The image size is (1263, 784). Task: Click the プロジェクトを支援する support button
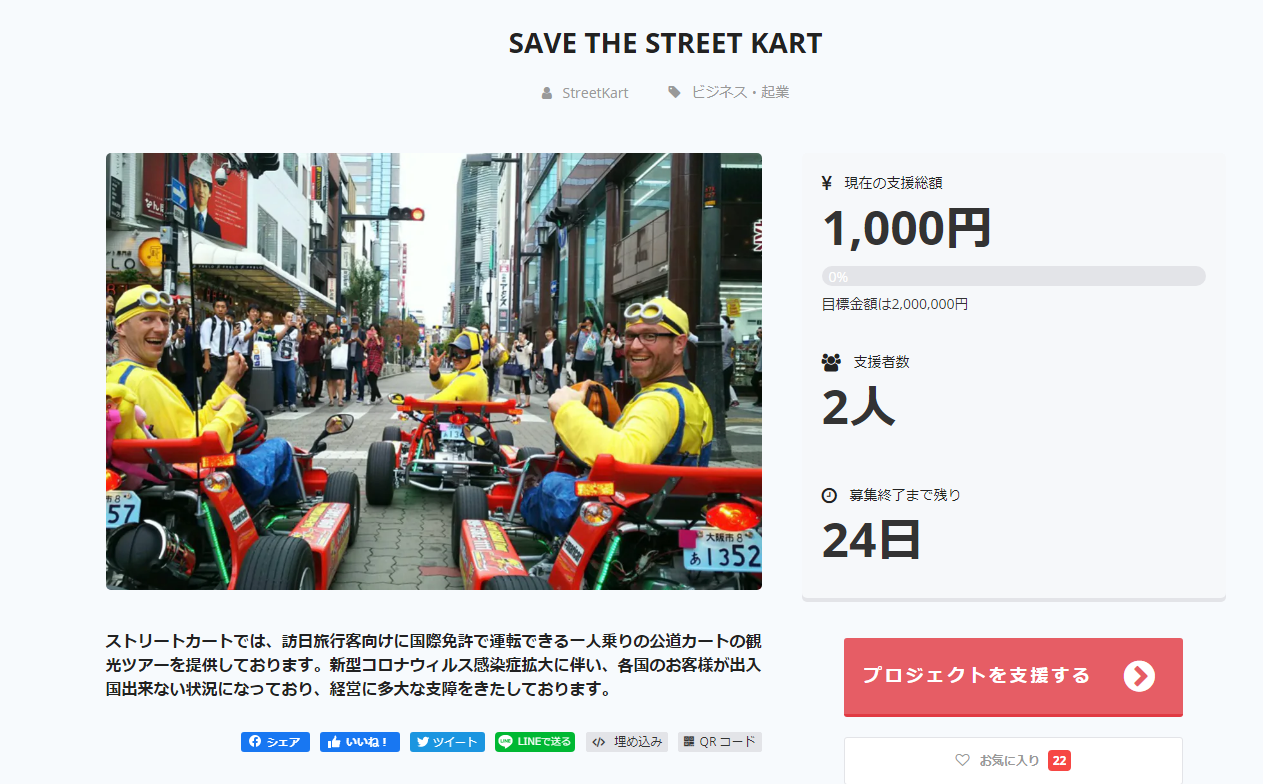(x=1013, y=677)
